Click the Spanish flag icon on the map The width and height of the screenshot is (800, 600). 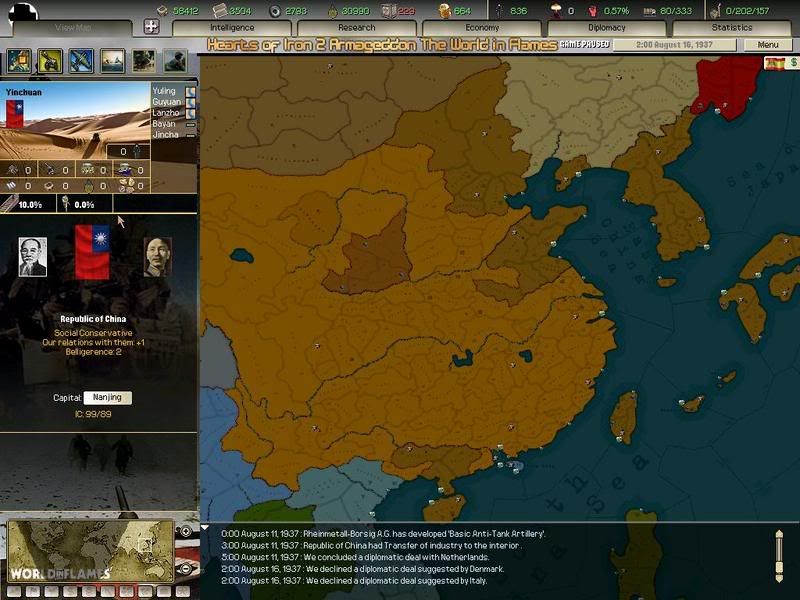[x=774, y=63]
